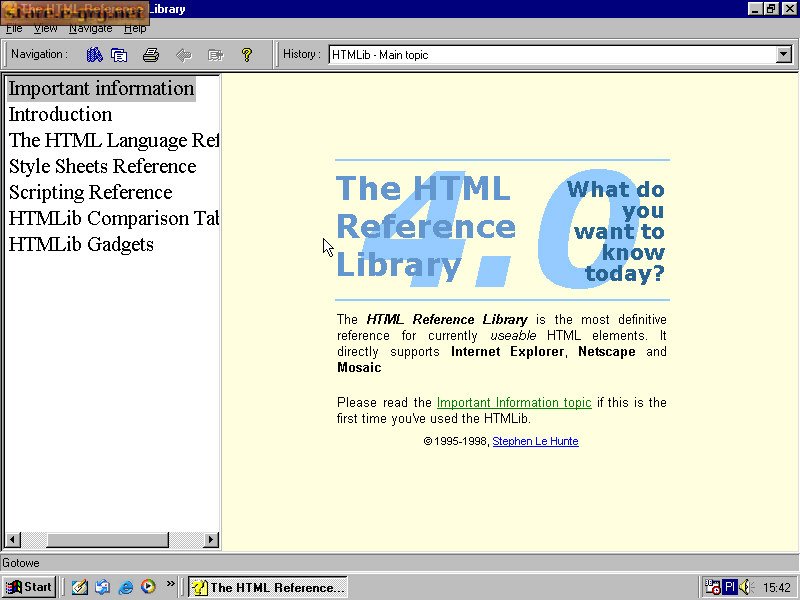Open the Help menu

pyautogui.click(x=135, y=29)
